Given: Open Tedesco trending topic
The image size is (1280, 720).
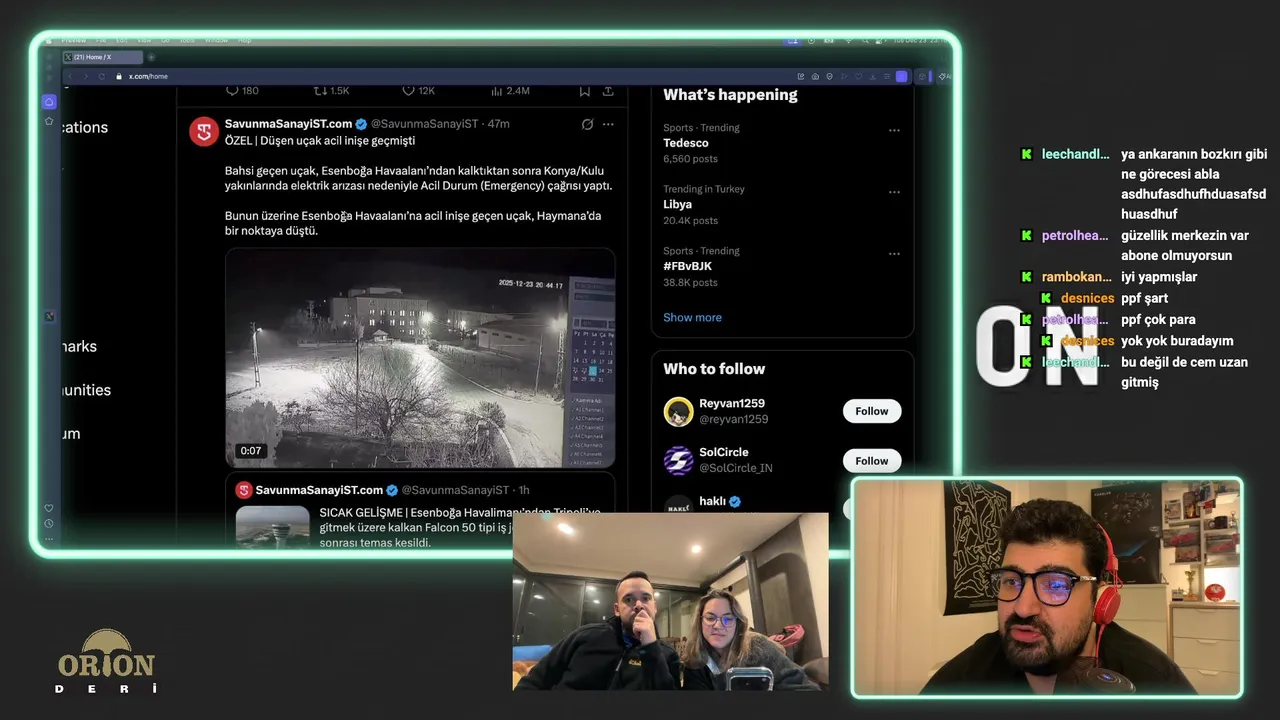Looking at the screenshot, I should click(x=686, y=143).
